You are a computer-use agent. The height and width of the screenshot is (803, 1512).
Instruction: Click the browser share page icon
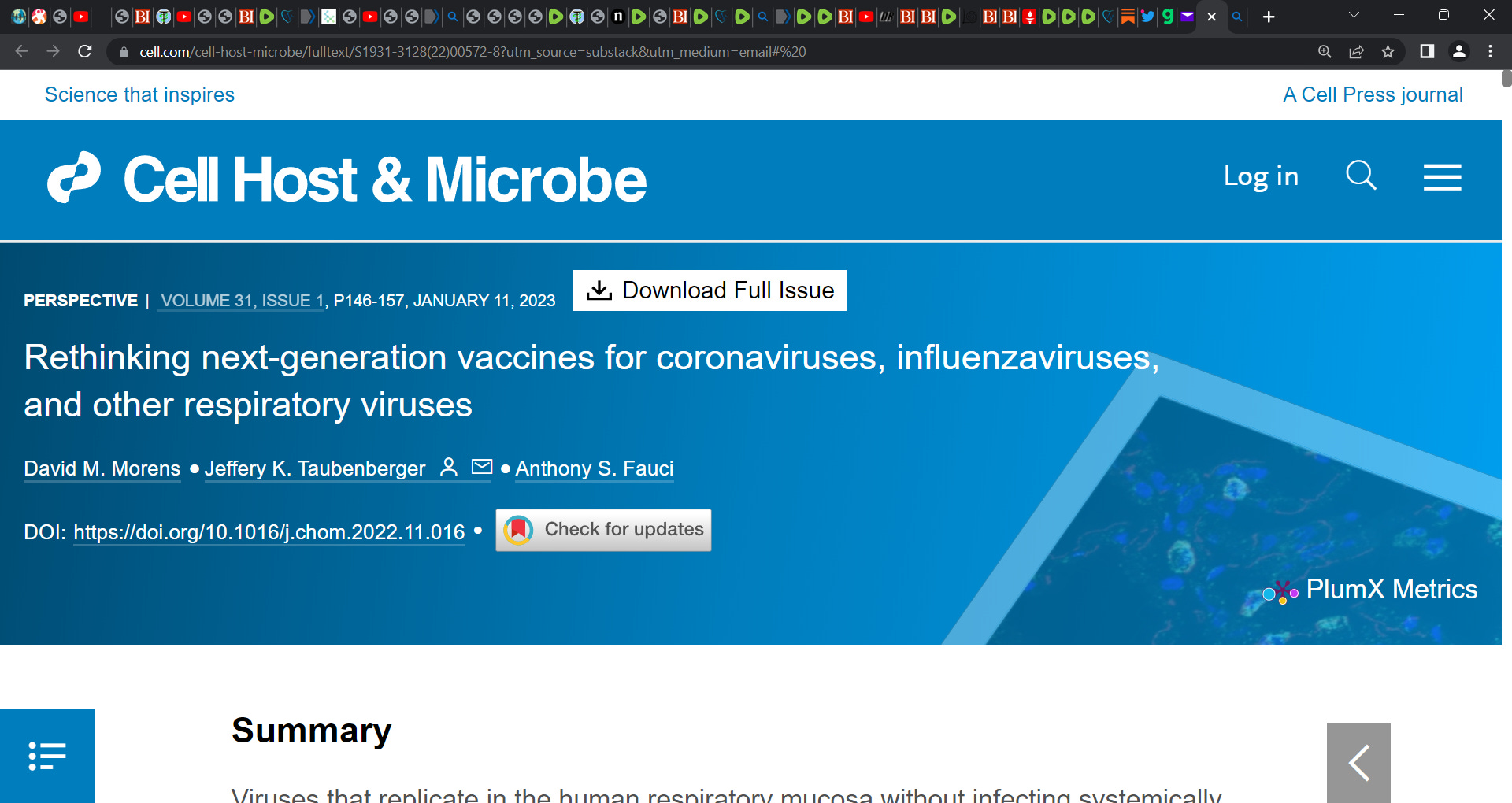pyautogui.click(x=1356, y=52)
